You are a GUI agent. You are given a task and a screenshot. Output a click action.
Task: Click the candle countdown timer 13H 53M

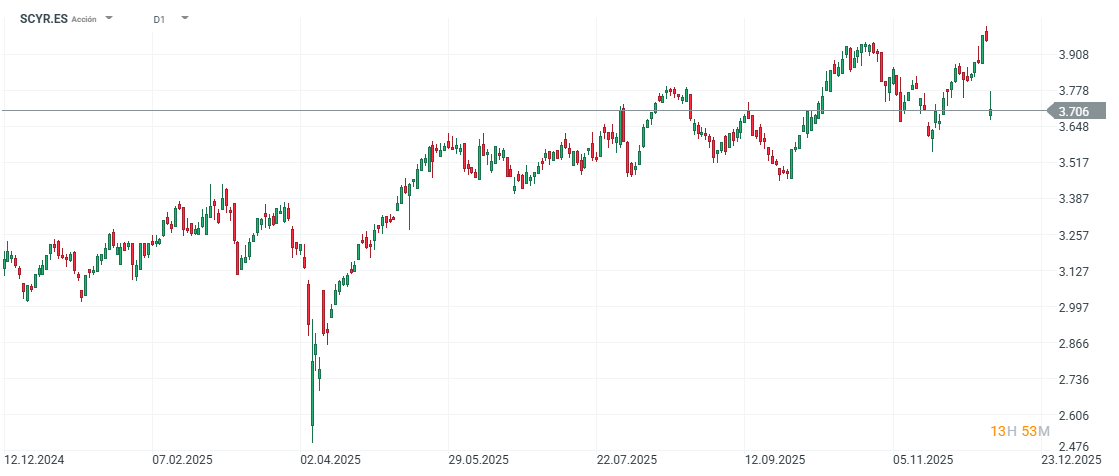(1019, 431)
